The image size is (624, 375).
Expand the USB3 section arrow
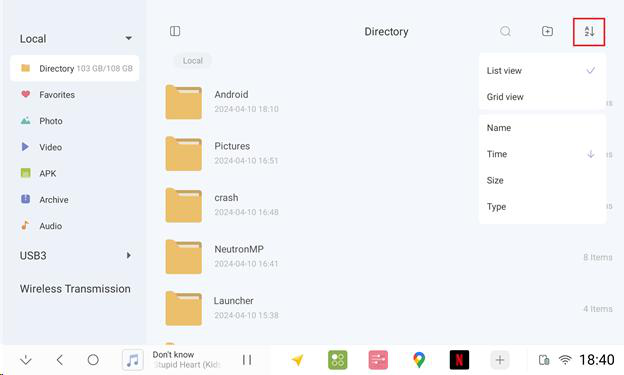click(x=129, y=255)
